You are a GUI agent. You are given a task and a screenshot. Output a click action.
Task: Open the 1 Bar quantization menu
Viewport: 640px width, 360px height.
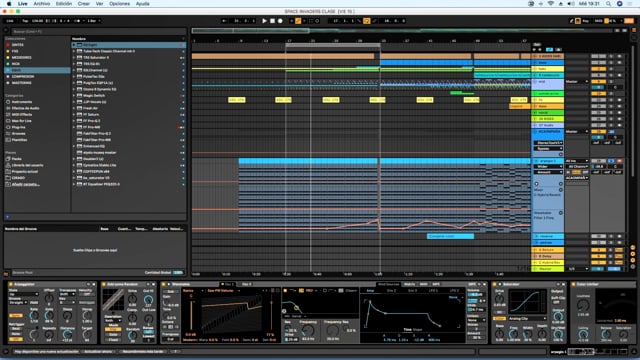tap(94, 21)
